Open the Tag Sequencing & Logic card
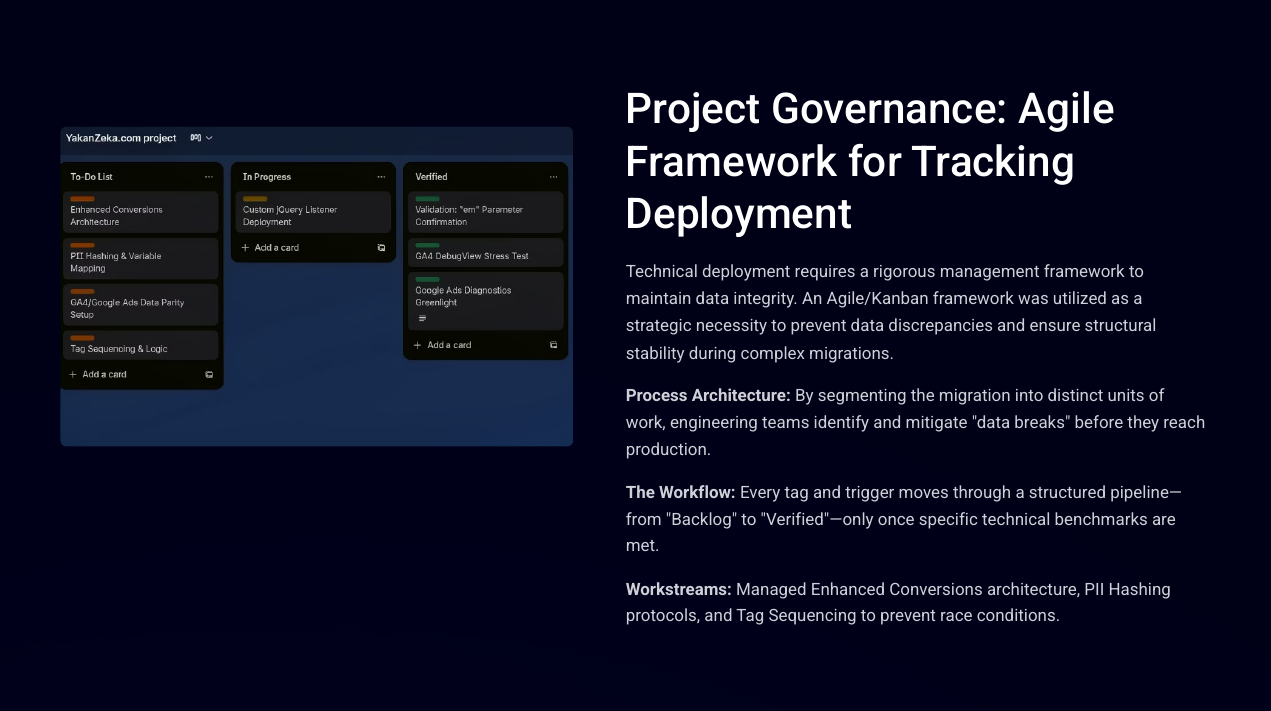Viewport: 1271px width, 711px height. pos(139,349)
